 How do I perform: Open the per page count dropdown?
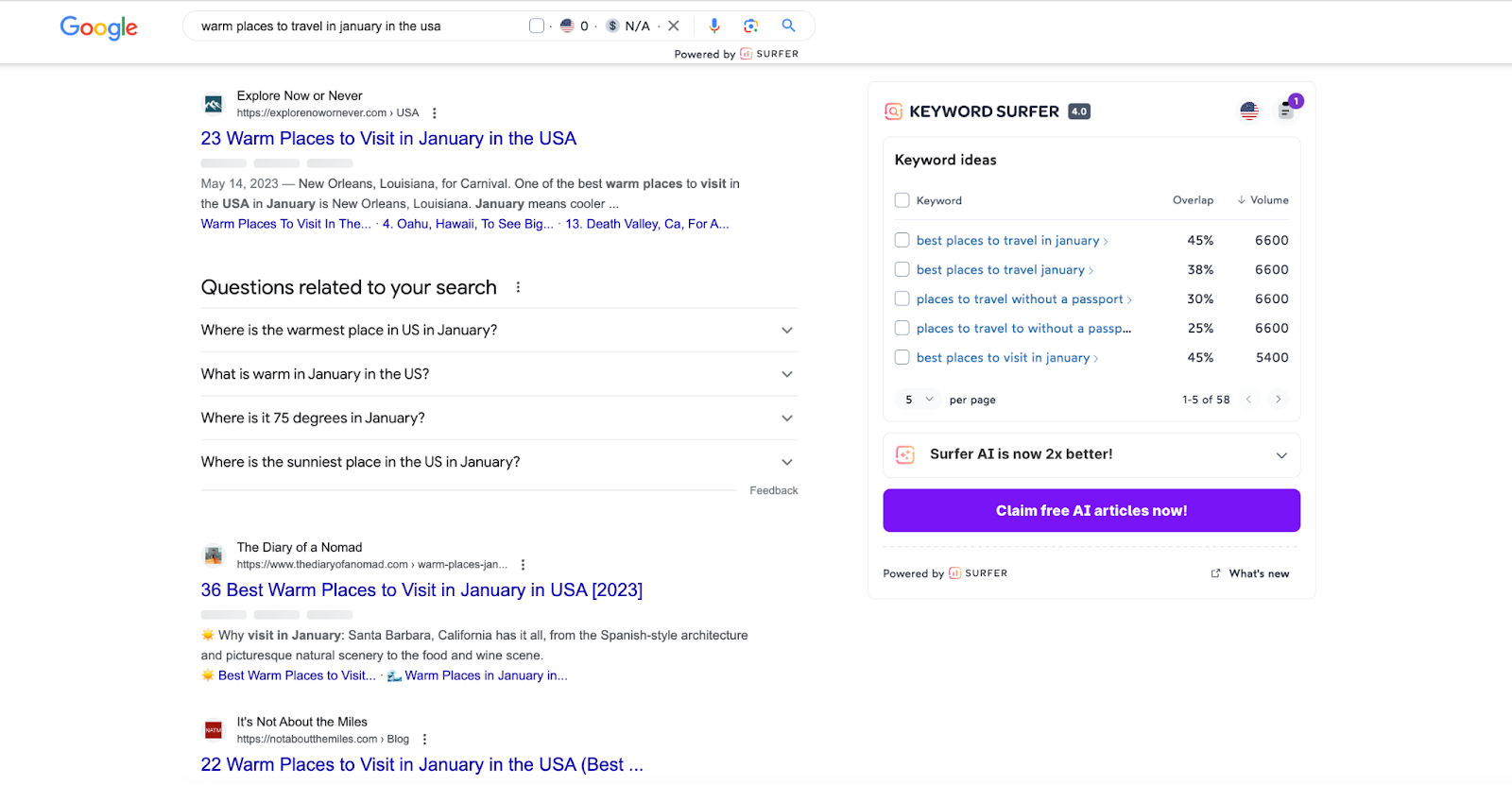918,400
